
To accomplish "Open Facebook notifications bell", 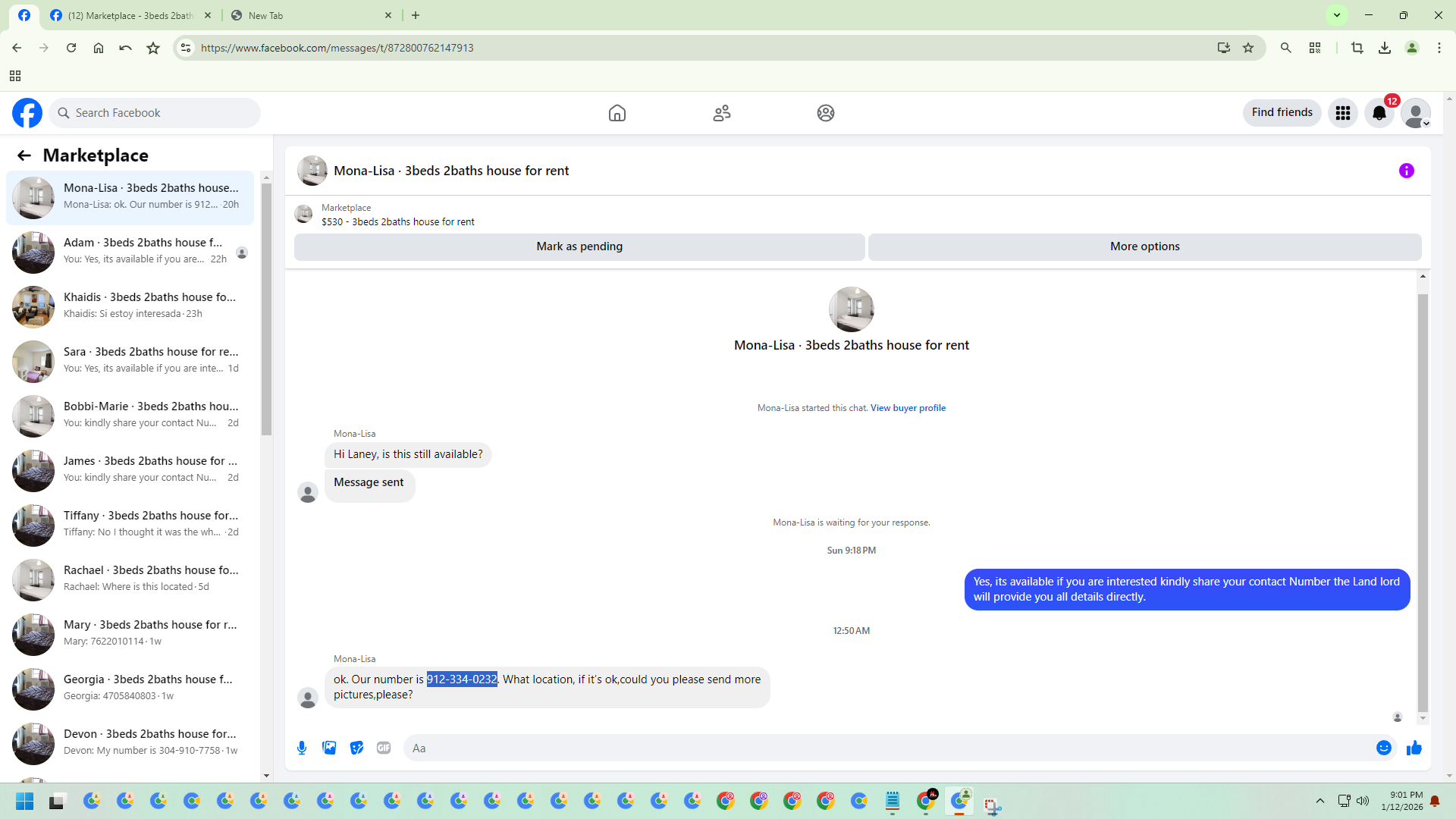I will (1379, 113).
